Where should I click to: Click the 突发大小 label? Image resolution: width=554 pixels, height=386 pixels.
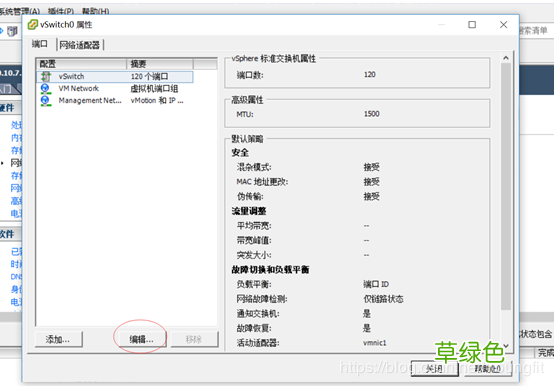click(x=254, y=255)
